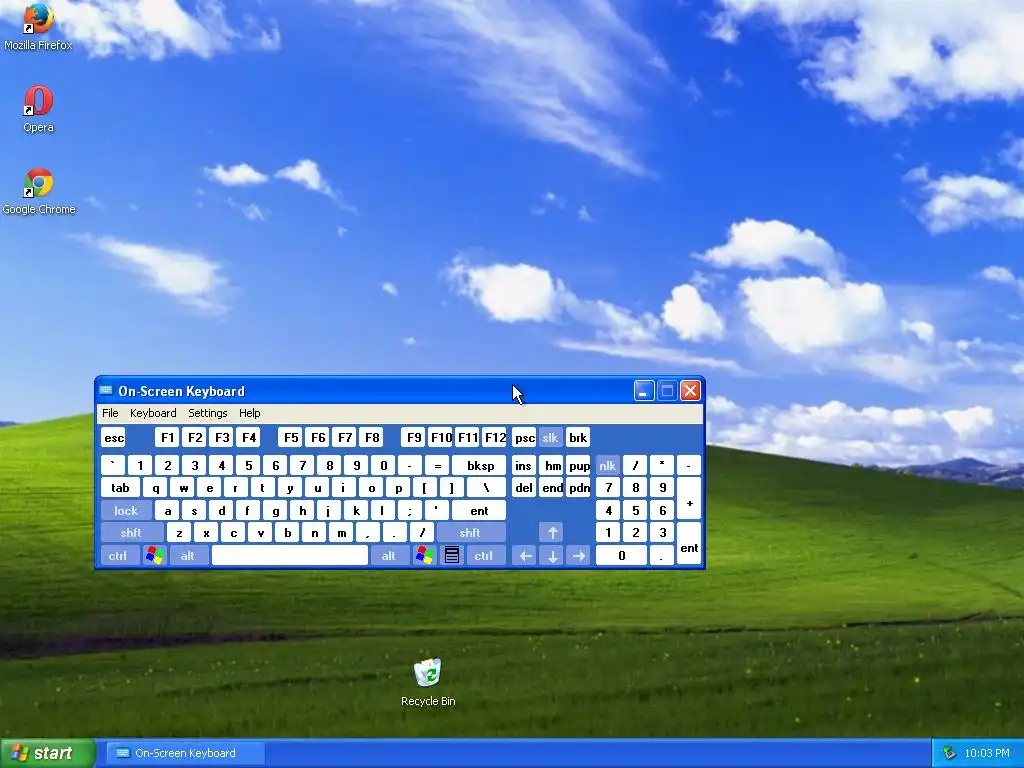Open the Settings menu
The image size is (1024, 768).
pos(208,413)
